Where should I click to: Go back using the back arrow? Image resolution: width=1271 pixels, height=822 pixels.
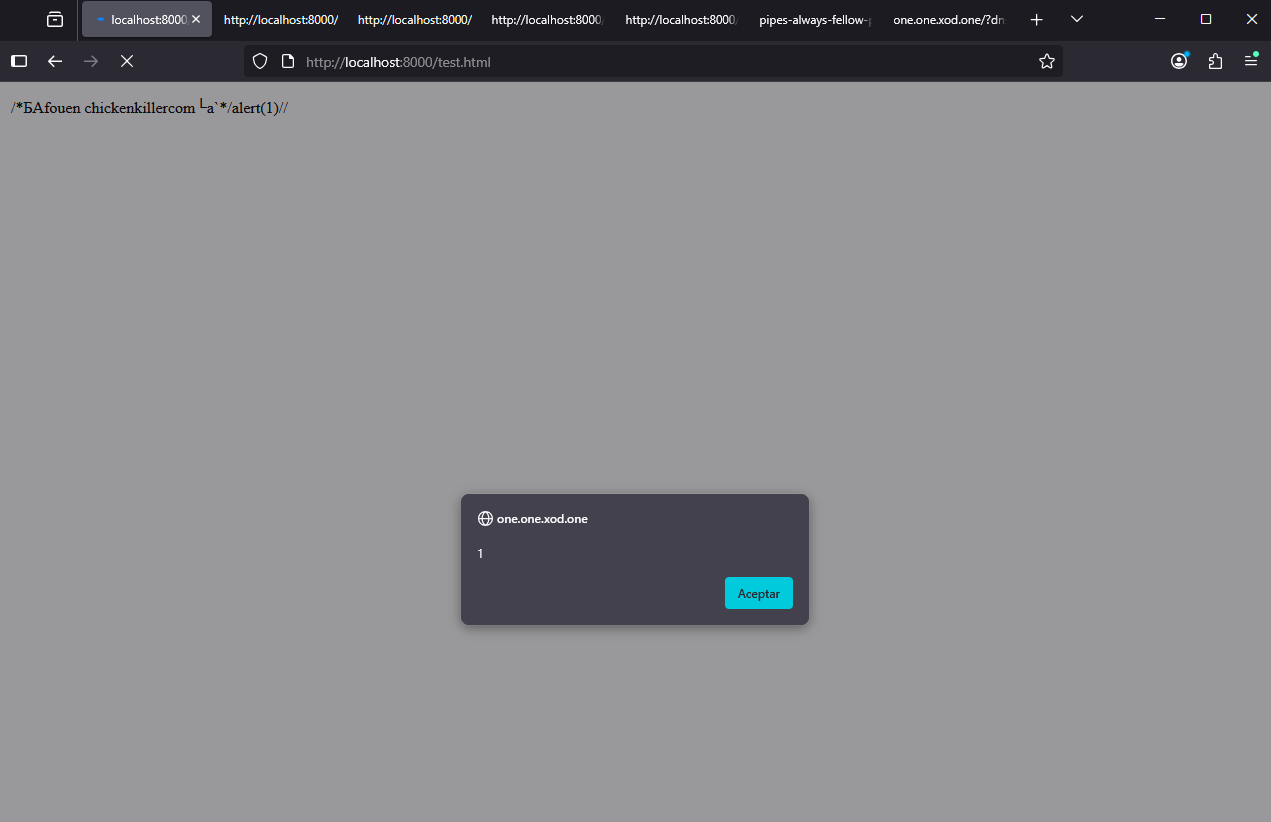coord(55,61)
